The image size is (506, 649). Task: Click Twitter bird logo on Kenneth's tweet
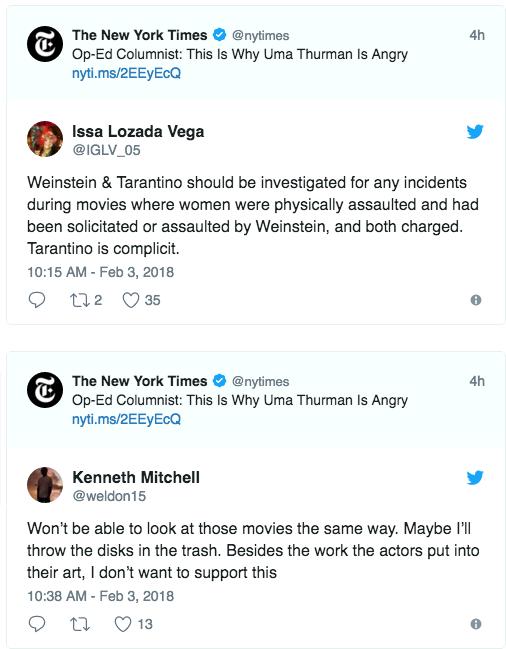tap(475, 478)
